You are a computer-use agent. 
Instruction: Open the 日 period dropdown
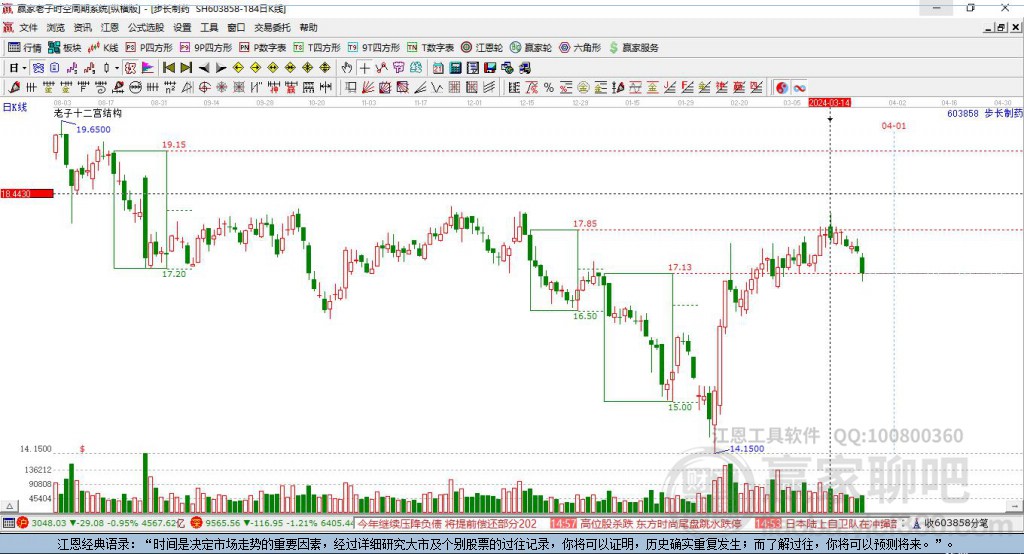tap(18, 68)
